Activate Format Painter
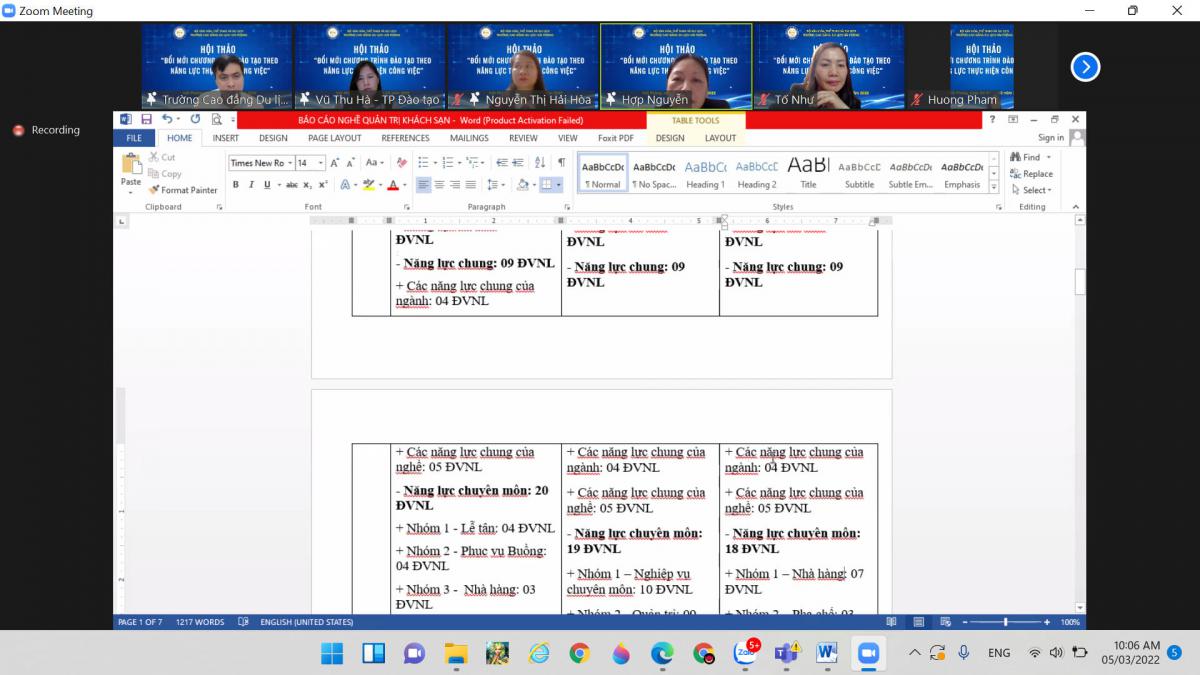 (x=183, y=190)
